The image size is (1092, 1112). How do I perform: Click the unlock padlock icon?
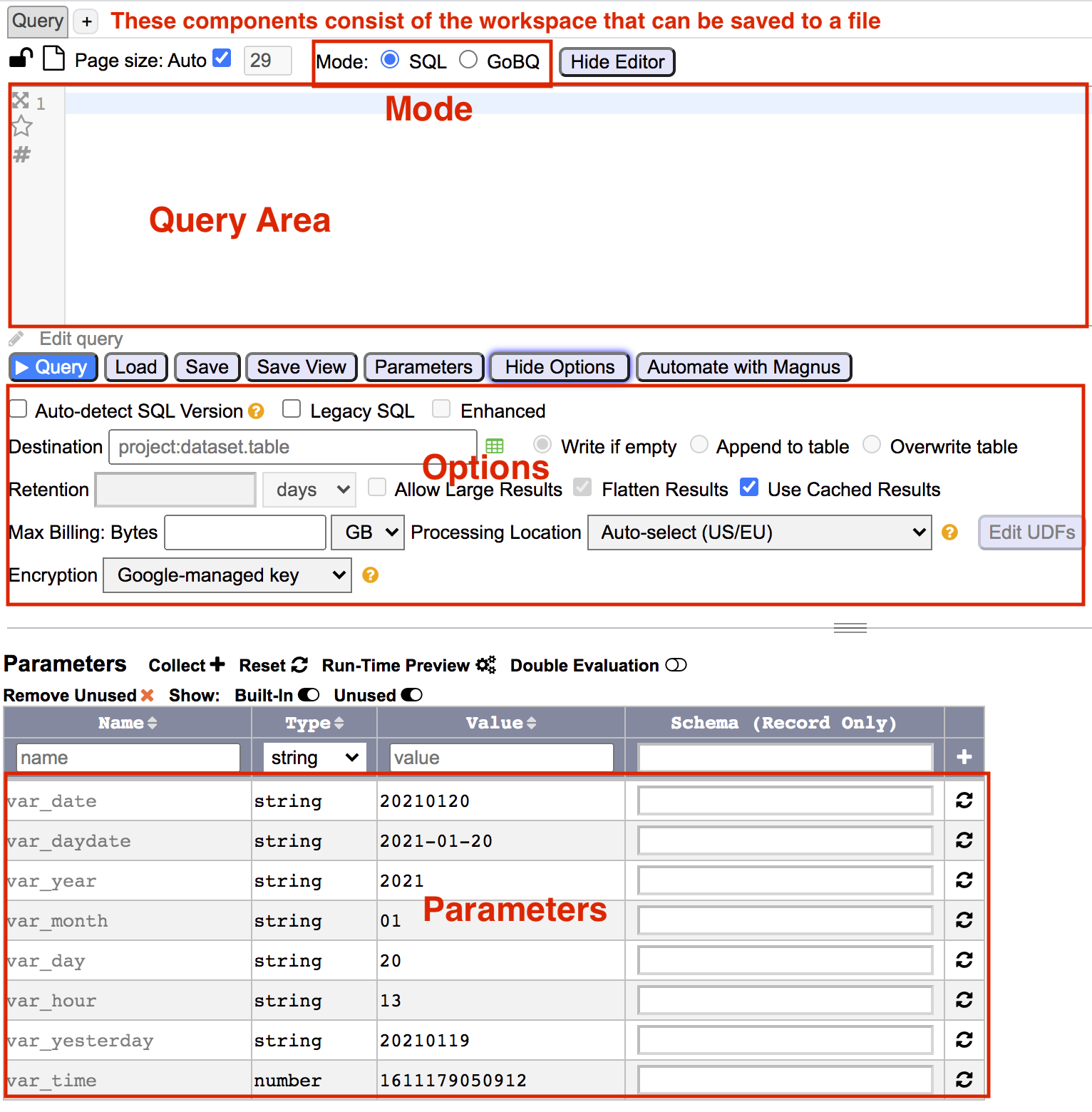21,58
